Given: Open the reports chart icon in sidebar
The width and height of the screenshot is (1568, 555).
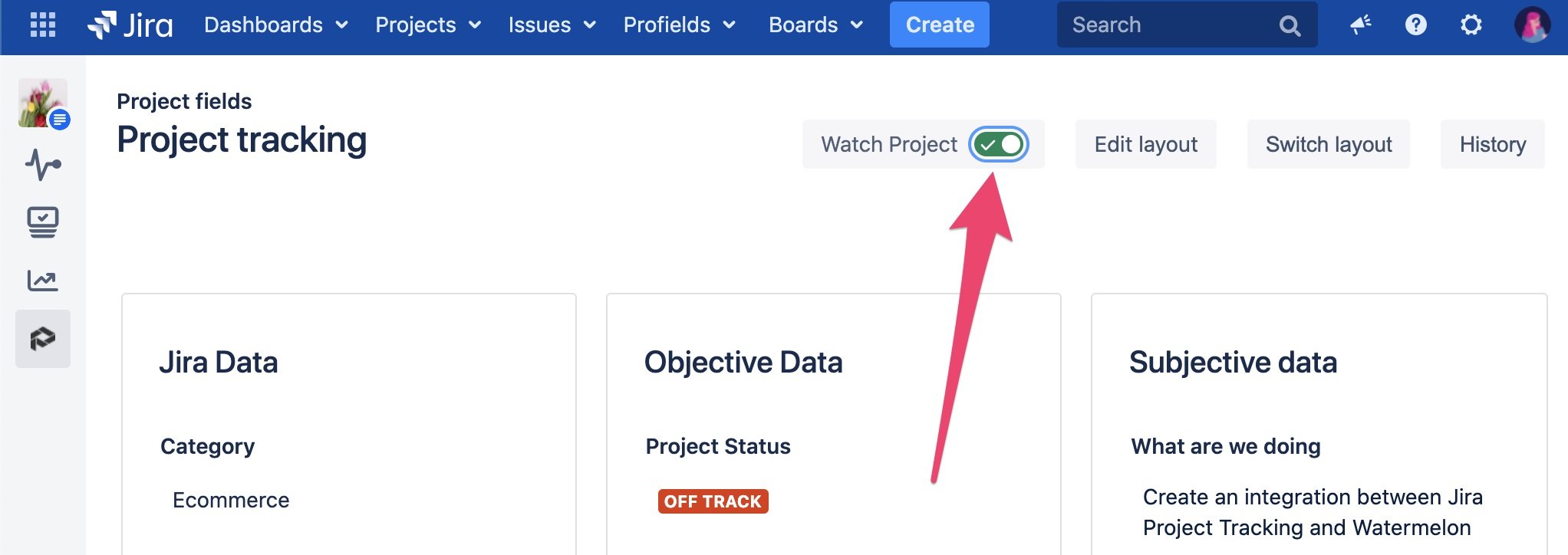Looking at the screenshot, I should point(44,281).
